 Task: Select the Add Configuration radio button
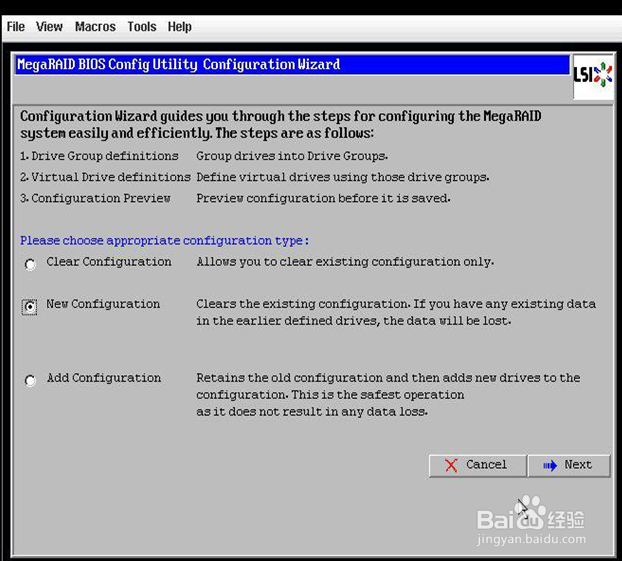tap(30, 380)
